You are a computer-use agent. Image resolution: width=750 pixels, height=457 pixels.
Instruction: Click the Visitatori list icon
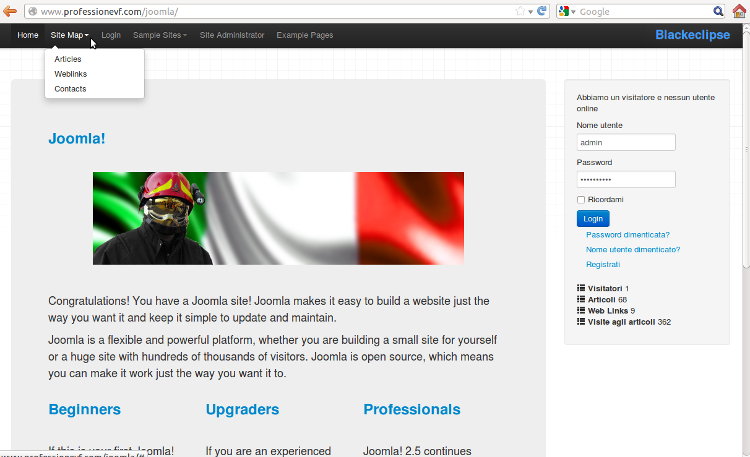click(581, 288)
